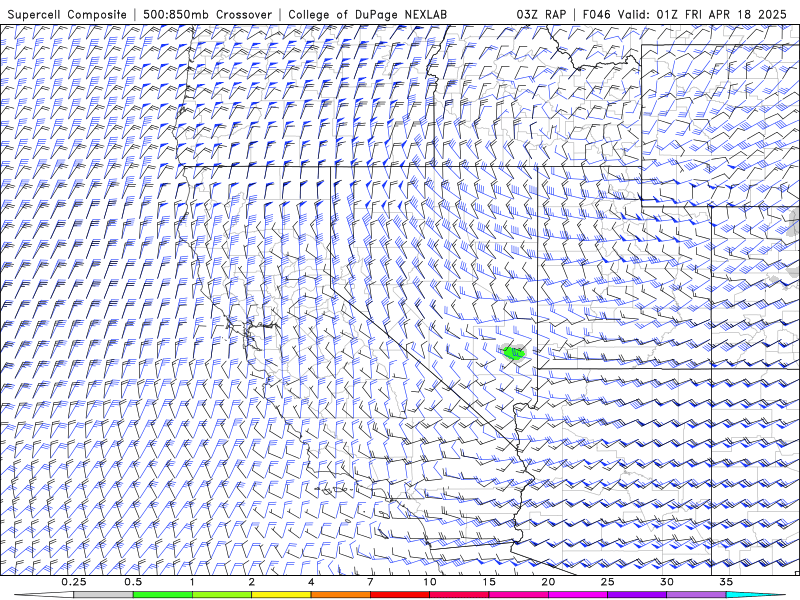Click the "4" color scale label
Viewport: 800px width, 600px height.
coord(311,582)
